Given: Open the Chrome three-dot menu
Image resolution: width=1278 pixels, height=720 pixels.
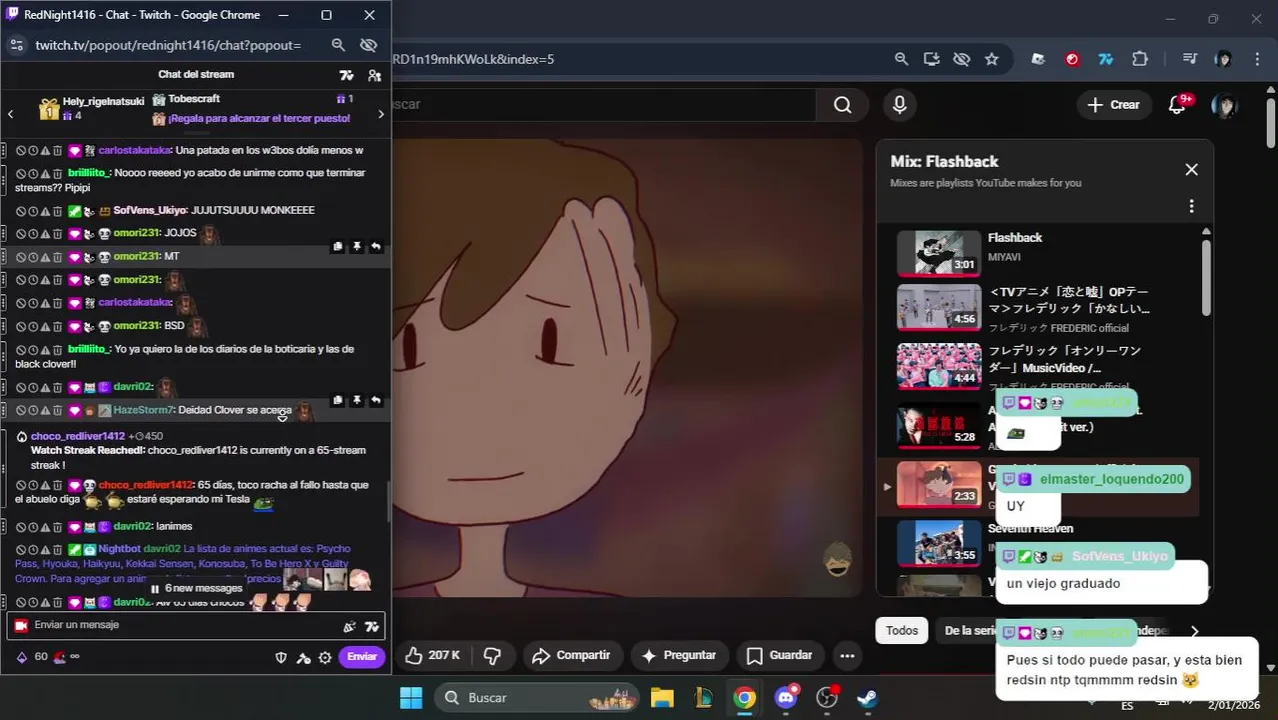Looking at the screenshot, I should point(1257,59).
